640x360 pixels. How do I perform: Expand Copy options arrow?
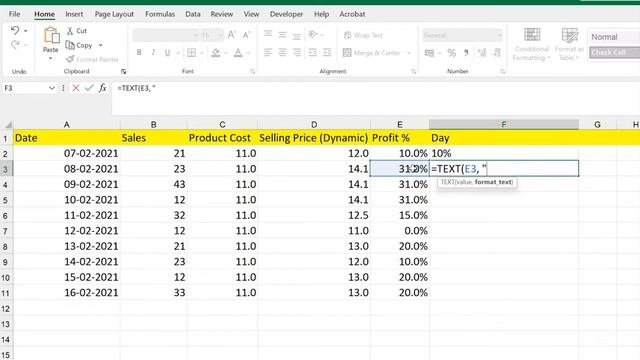100,45
